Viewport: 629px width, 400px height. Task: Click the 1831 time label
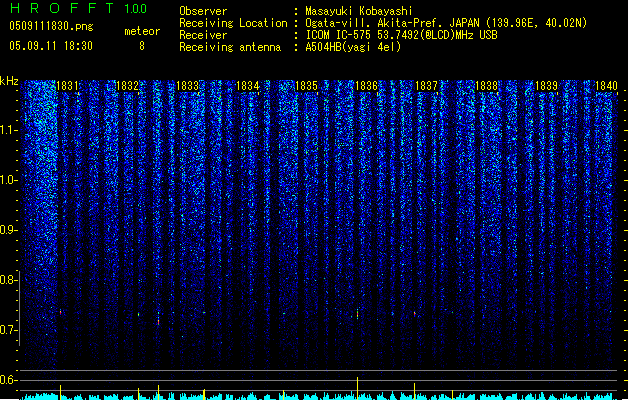tap(67, 86)
